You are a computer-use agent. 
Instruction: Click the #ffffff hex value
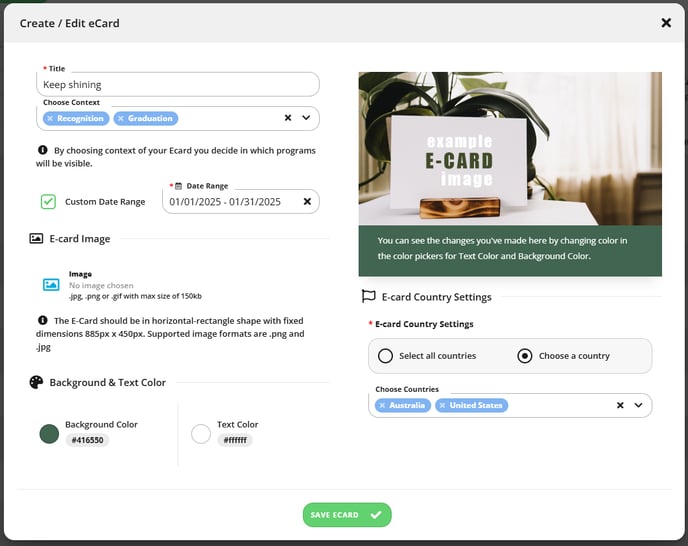pos(235,440)
